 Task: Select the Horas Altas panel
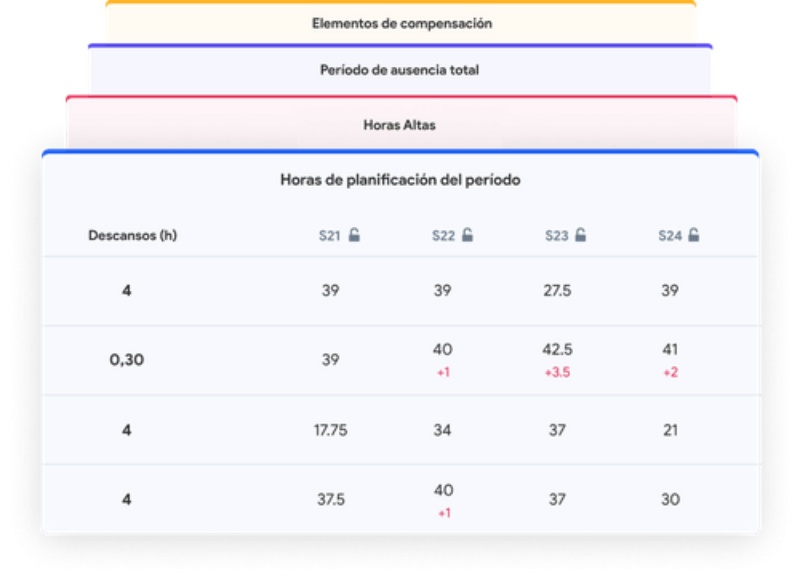(400, 125)
